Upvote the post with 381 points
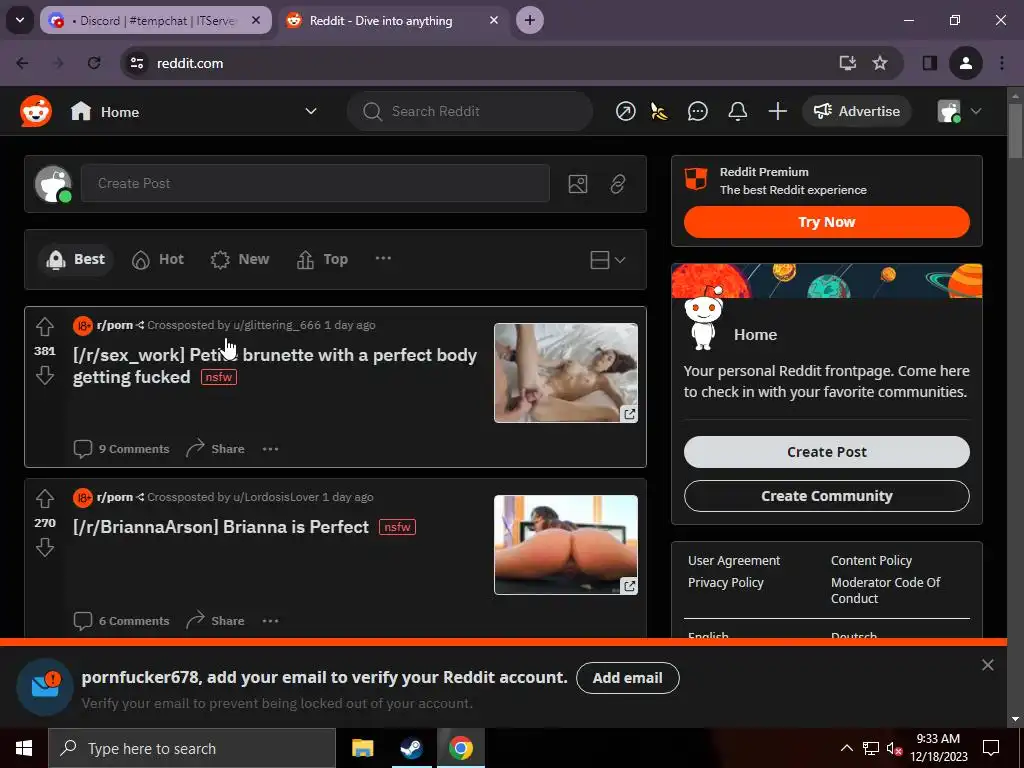The height and width of the screenshot is (768, 1024). [44, 326]
